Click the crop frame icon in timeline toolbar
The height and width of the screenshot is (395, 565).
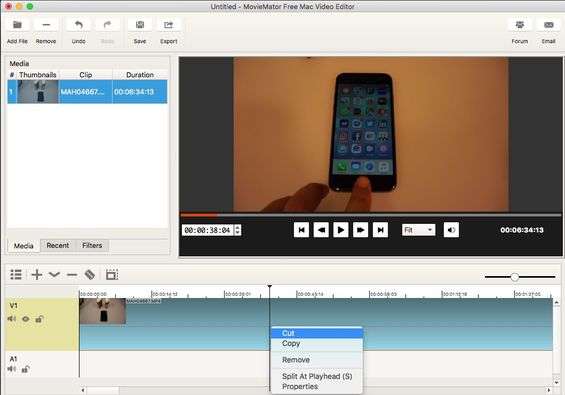[112, 275]
